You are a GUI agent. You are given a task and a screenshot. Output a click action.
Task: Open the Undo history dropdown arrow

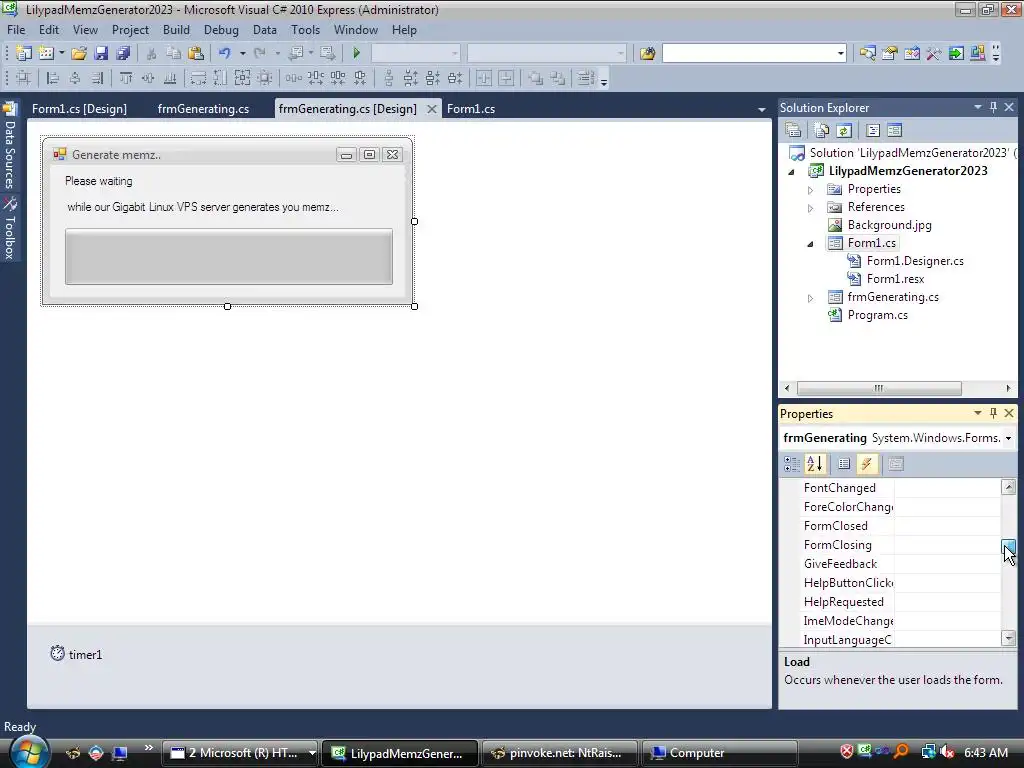[x=242, y=53]
